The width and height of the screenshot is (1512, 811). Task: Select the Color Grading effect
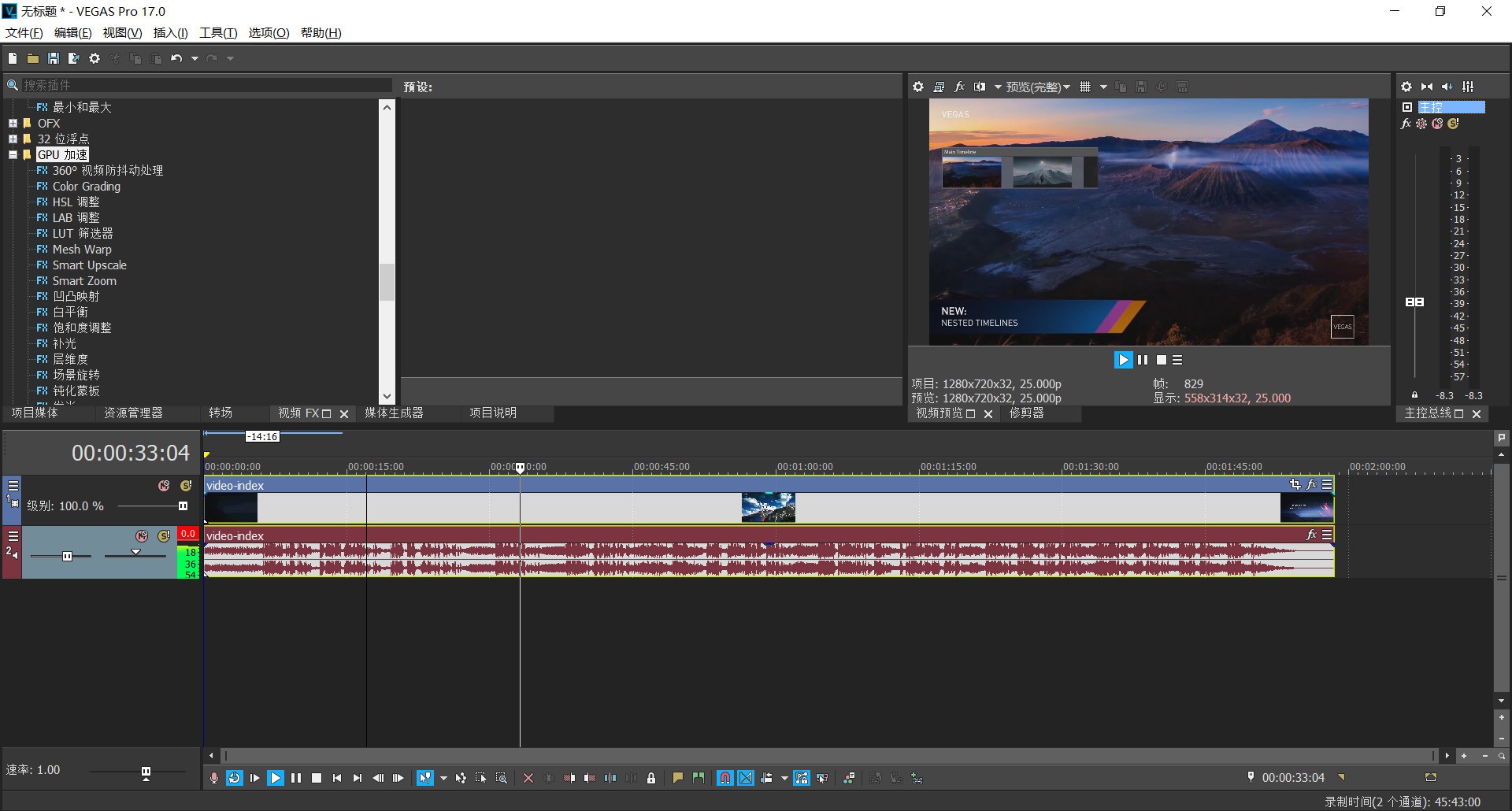click(x=86, y=187)
